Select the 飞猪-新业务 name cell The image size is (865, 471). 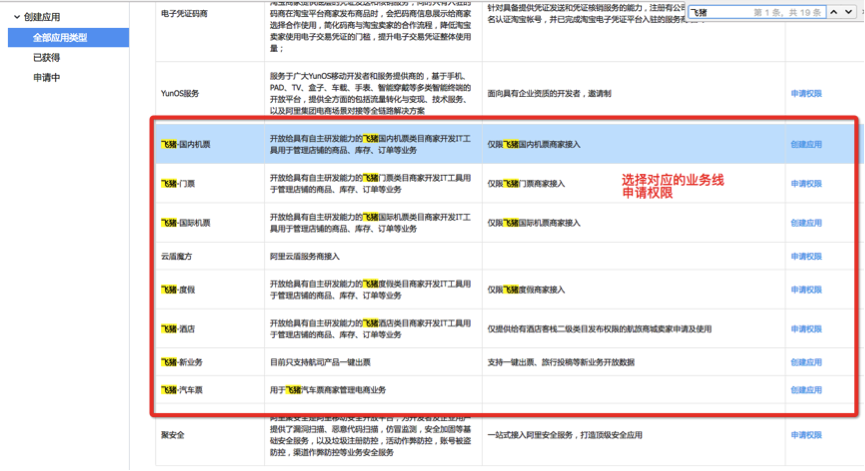pos(181,362)
